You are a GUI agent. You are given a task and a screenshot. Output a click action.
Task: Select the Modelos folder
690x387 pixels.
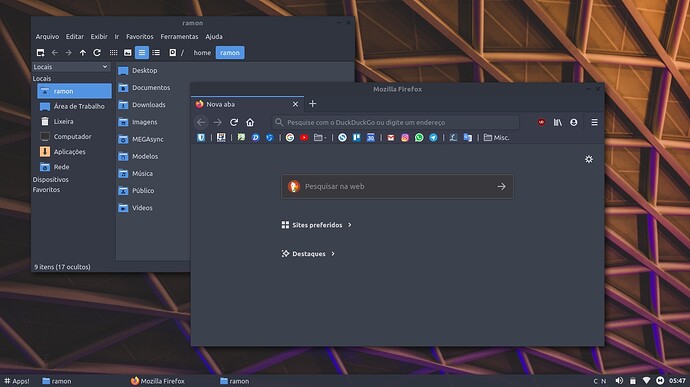tap(138, 156)
